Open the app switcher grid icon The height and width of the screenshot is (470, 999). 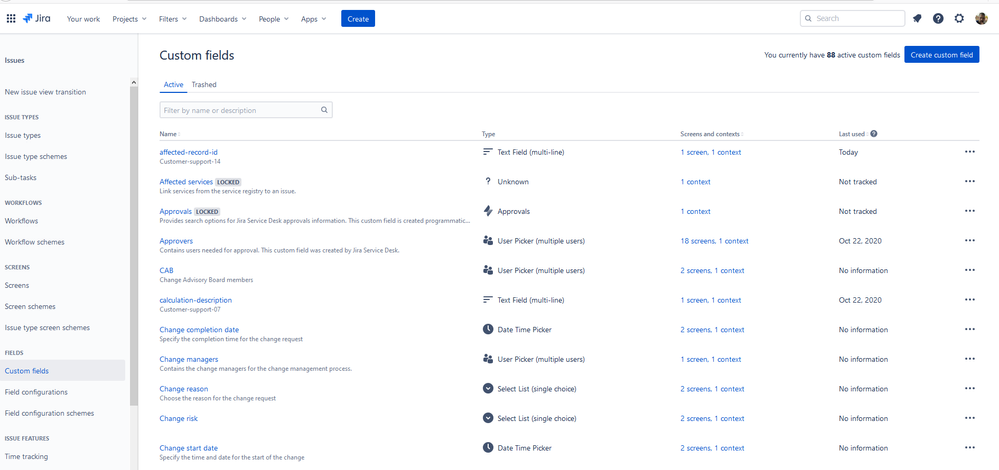point(11,18)
